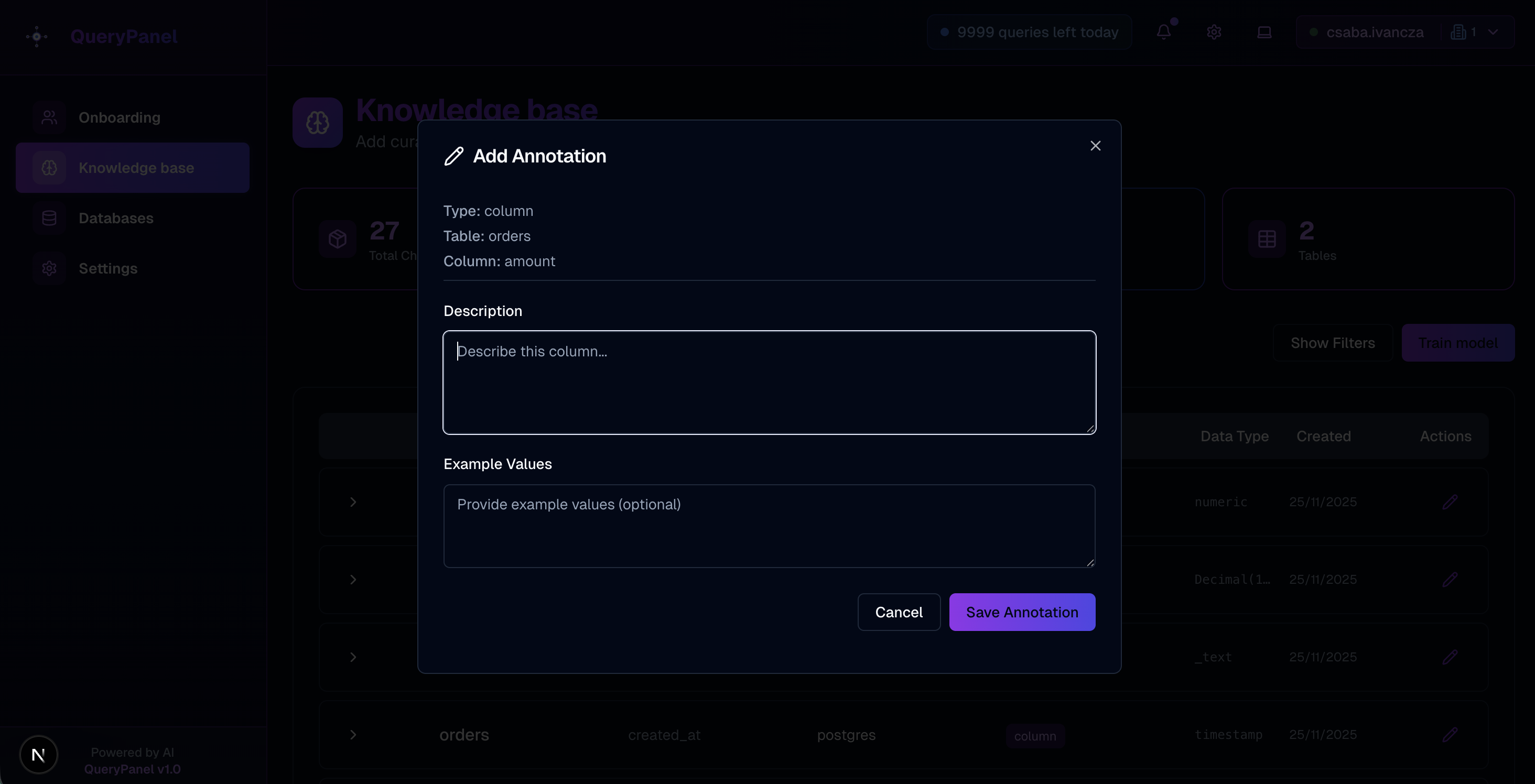Click the cube icon on Total Chunks card

[x=338, y=238]
